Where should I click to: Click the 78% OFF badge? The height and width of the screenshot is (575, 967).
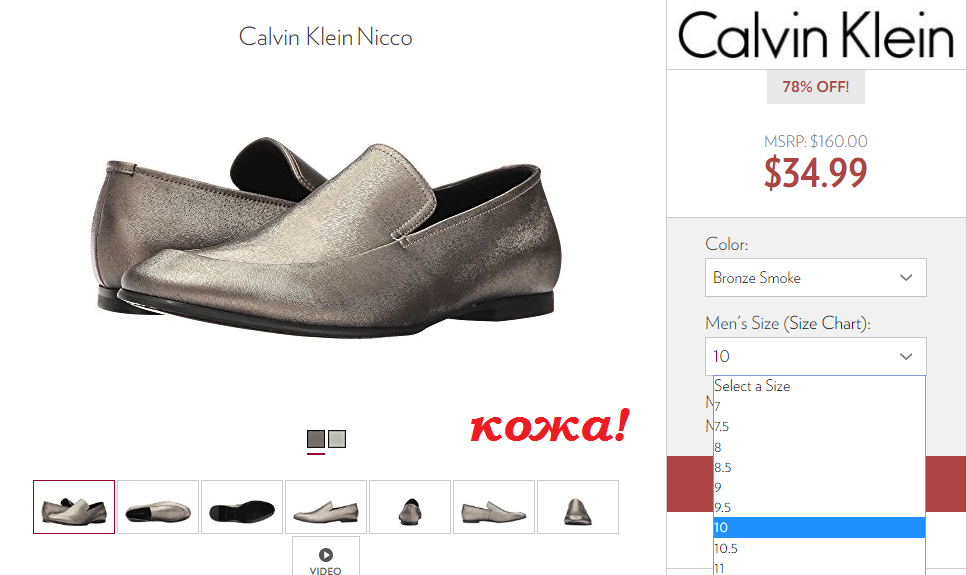[815, 87]
